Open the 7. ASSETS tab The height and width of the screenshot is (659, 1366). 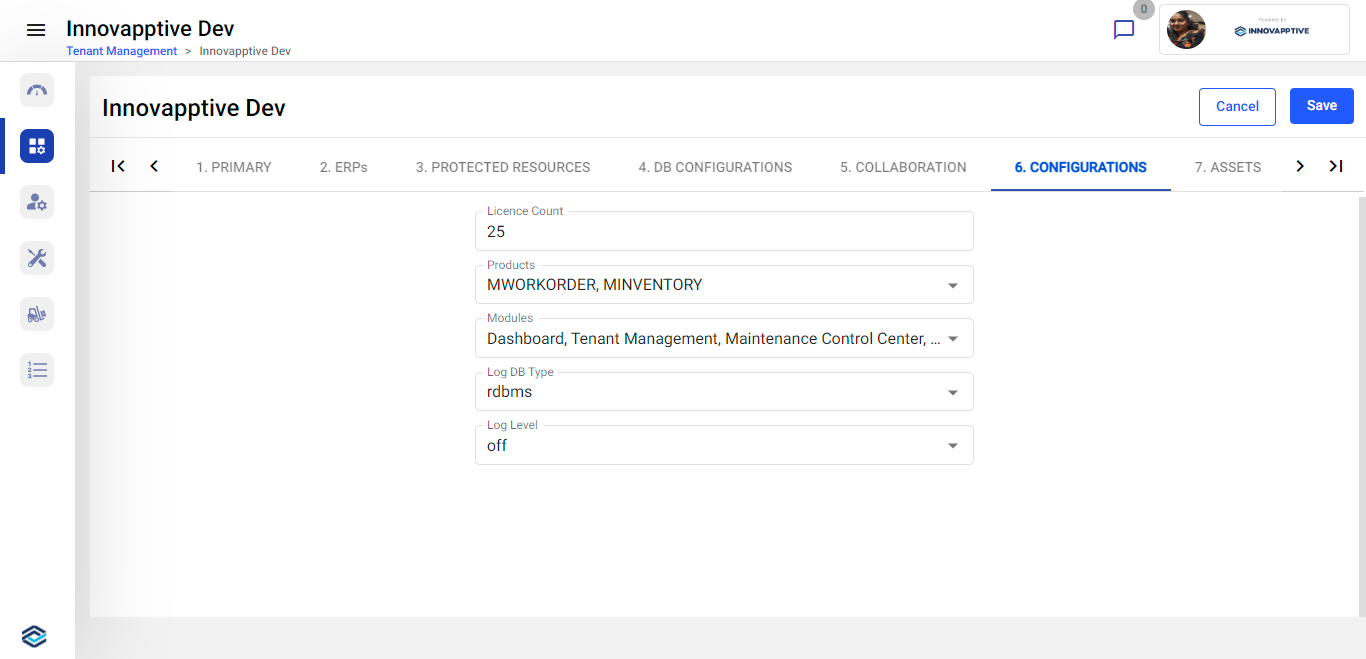click(x=1228, y=167)
